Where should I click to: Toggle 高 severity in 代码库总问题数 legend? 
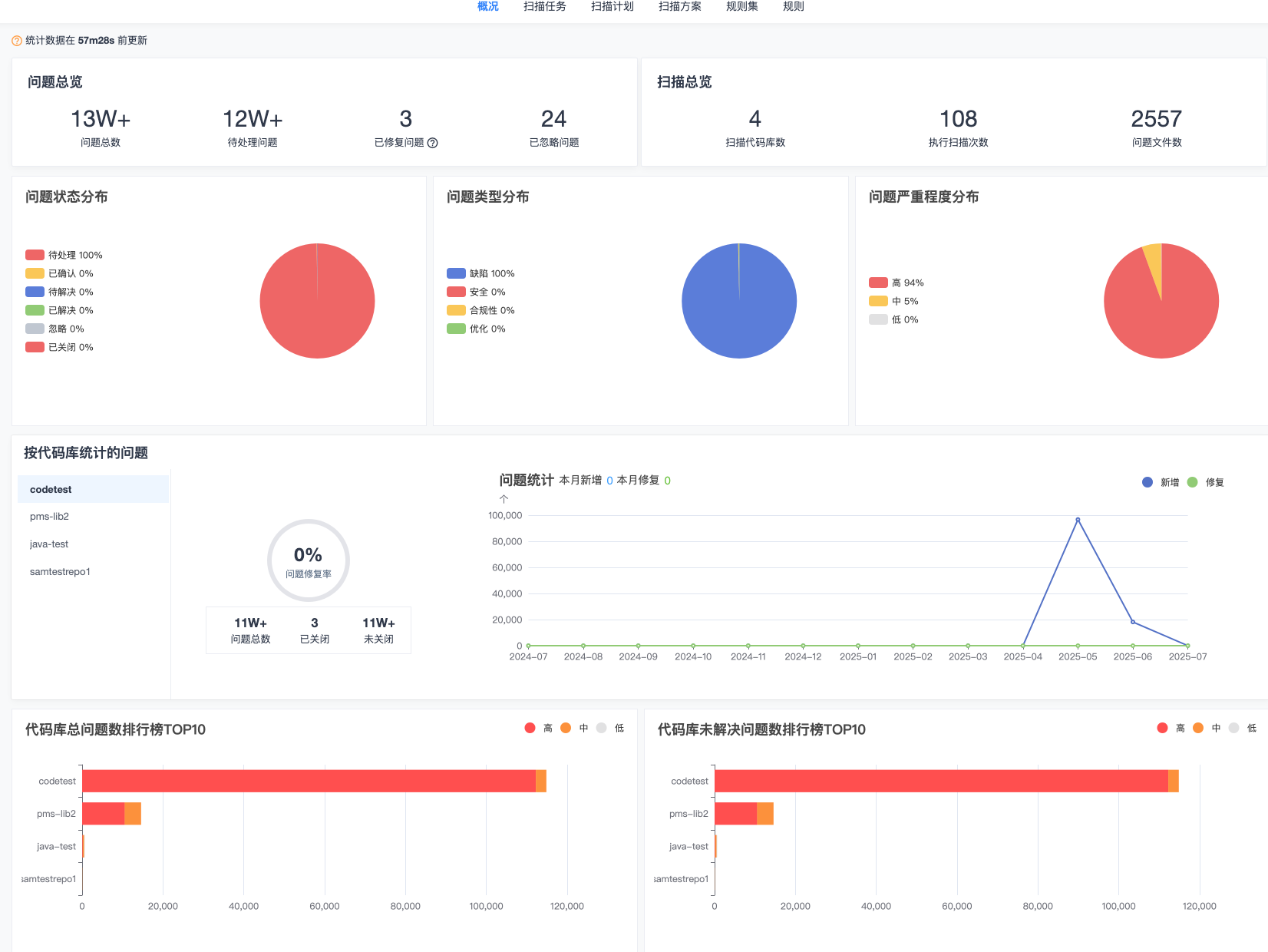coord(530,728)
